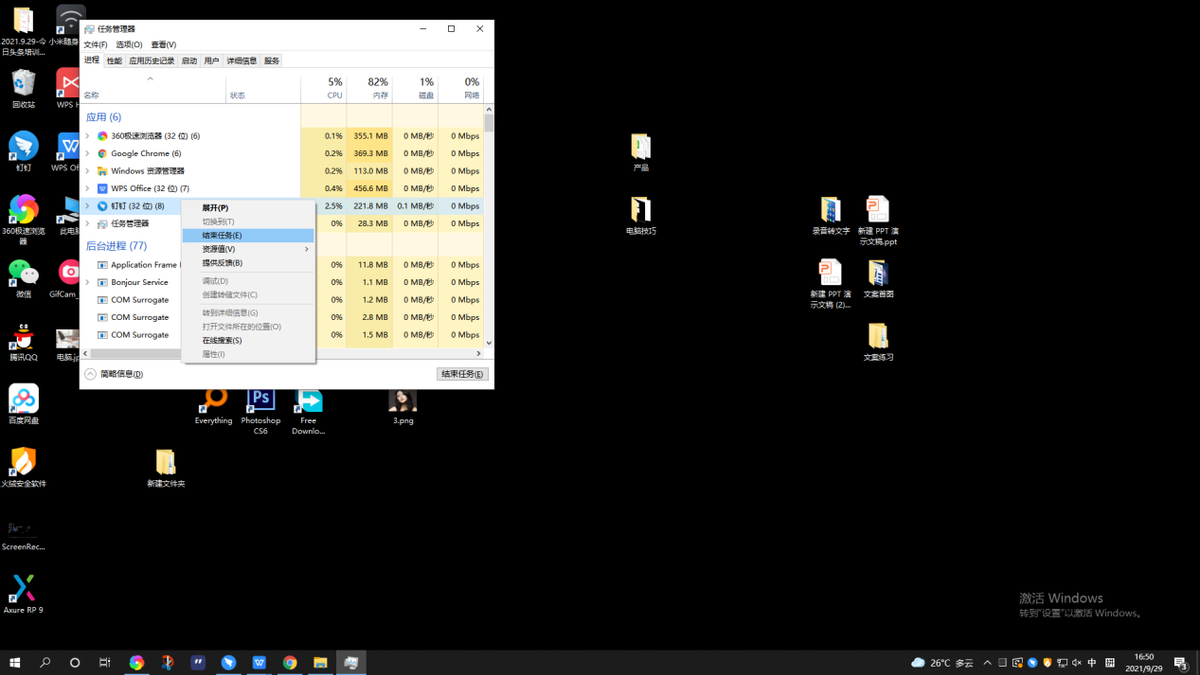Select the 电脑技巧 folder on the desktop
Screen dimensions: 1200x675
pyautogui.click(x=641, y=215)
